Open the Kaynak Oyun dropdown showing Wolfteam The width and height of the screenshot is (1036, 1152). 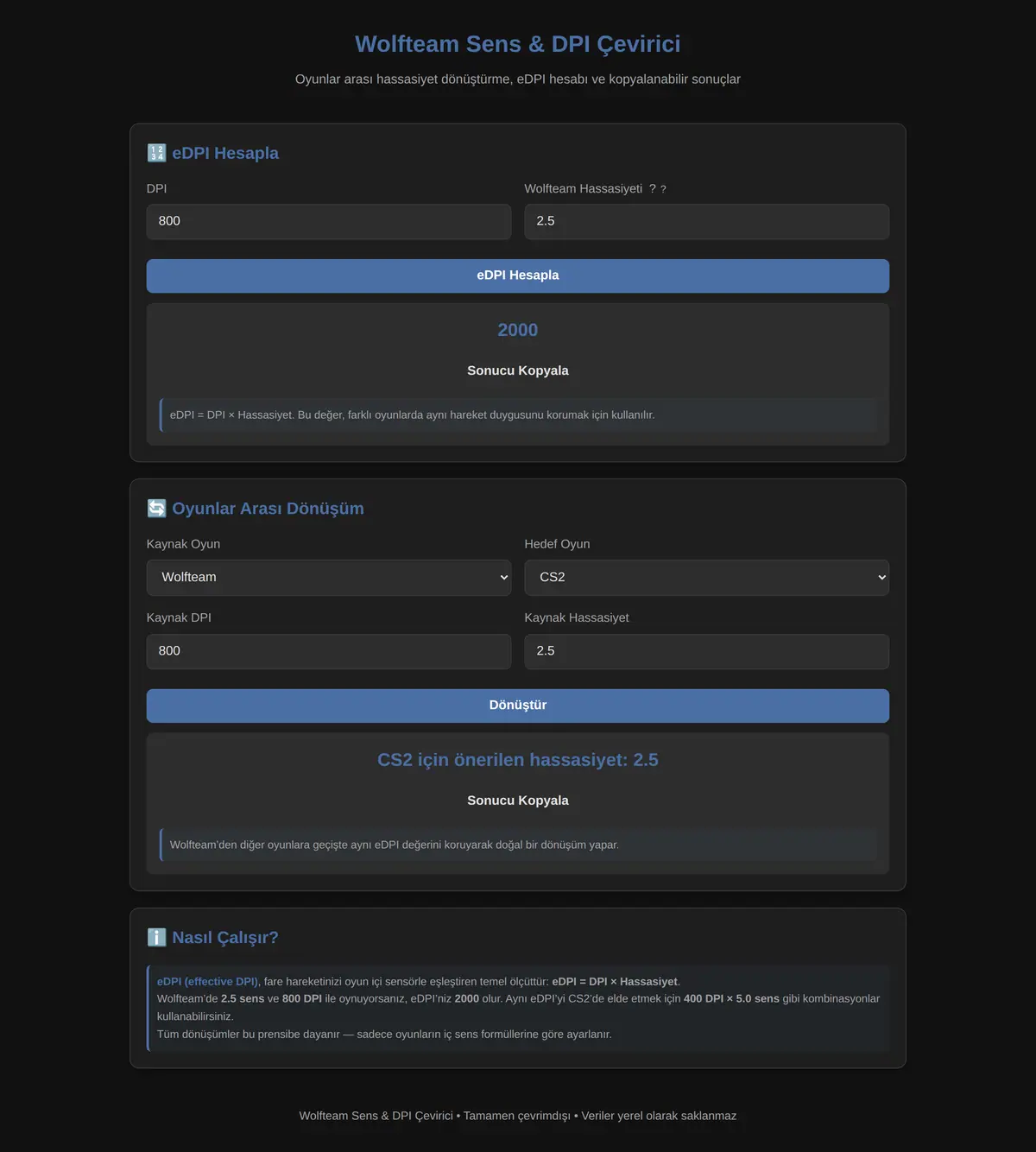click(329, 578)
